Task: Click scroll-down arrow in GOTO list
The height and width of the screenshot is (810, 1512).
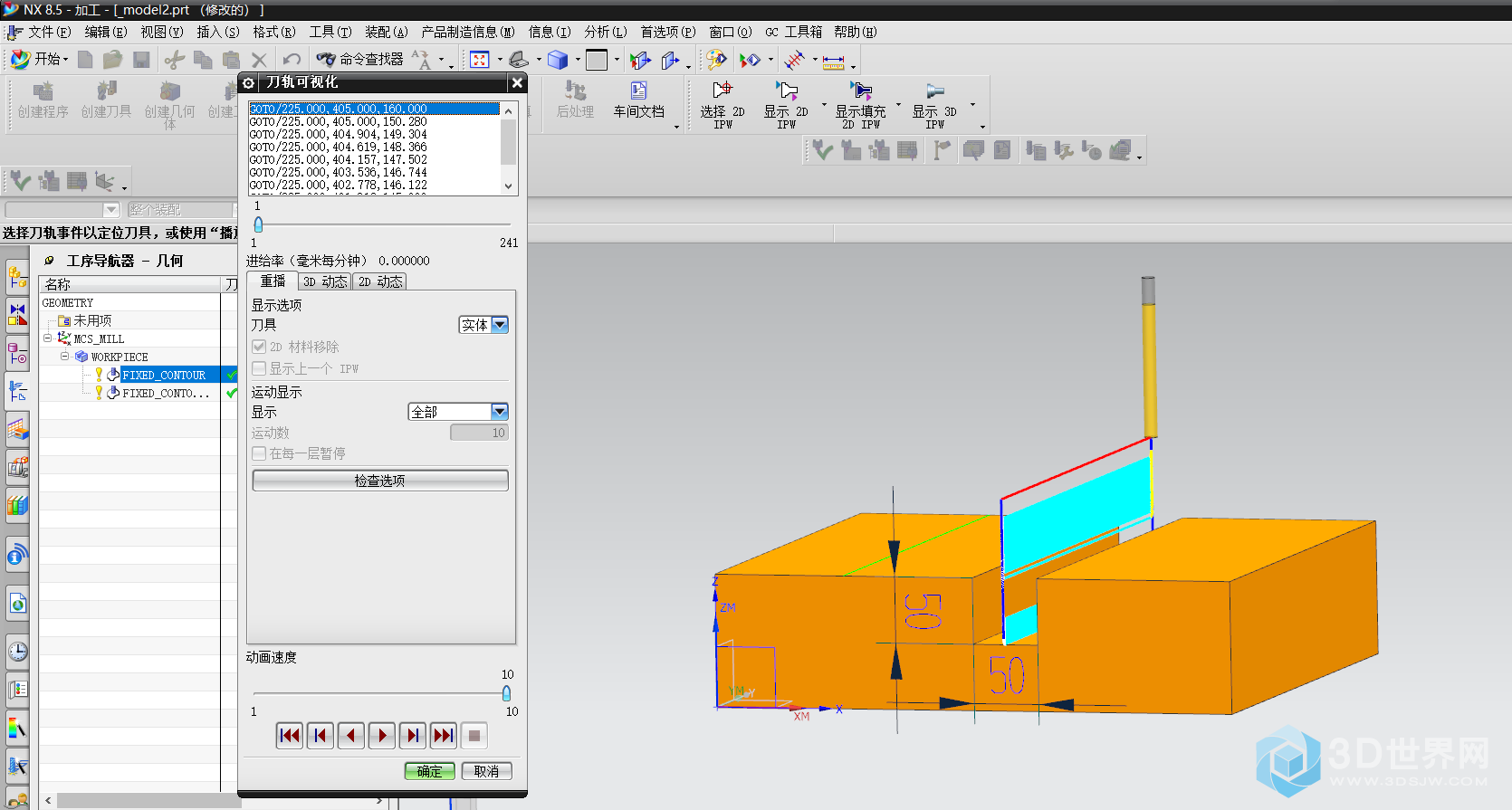Action: click(508, 186)
